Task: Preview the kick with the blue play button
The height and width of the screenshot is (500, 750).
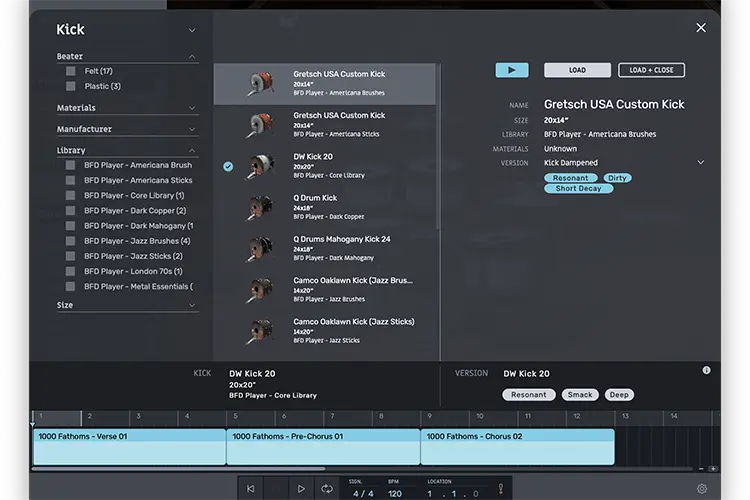Action: (512, 70)
